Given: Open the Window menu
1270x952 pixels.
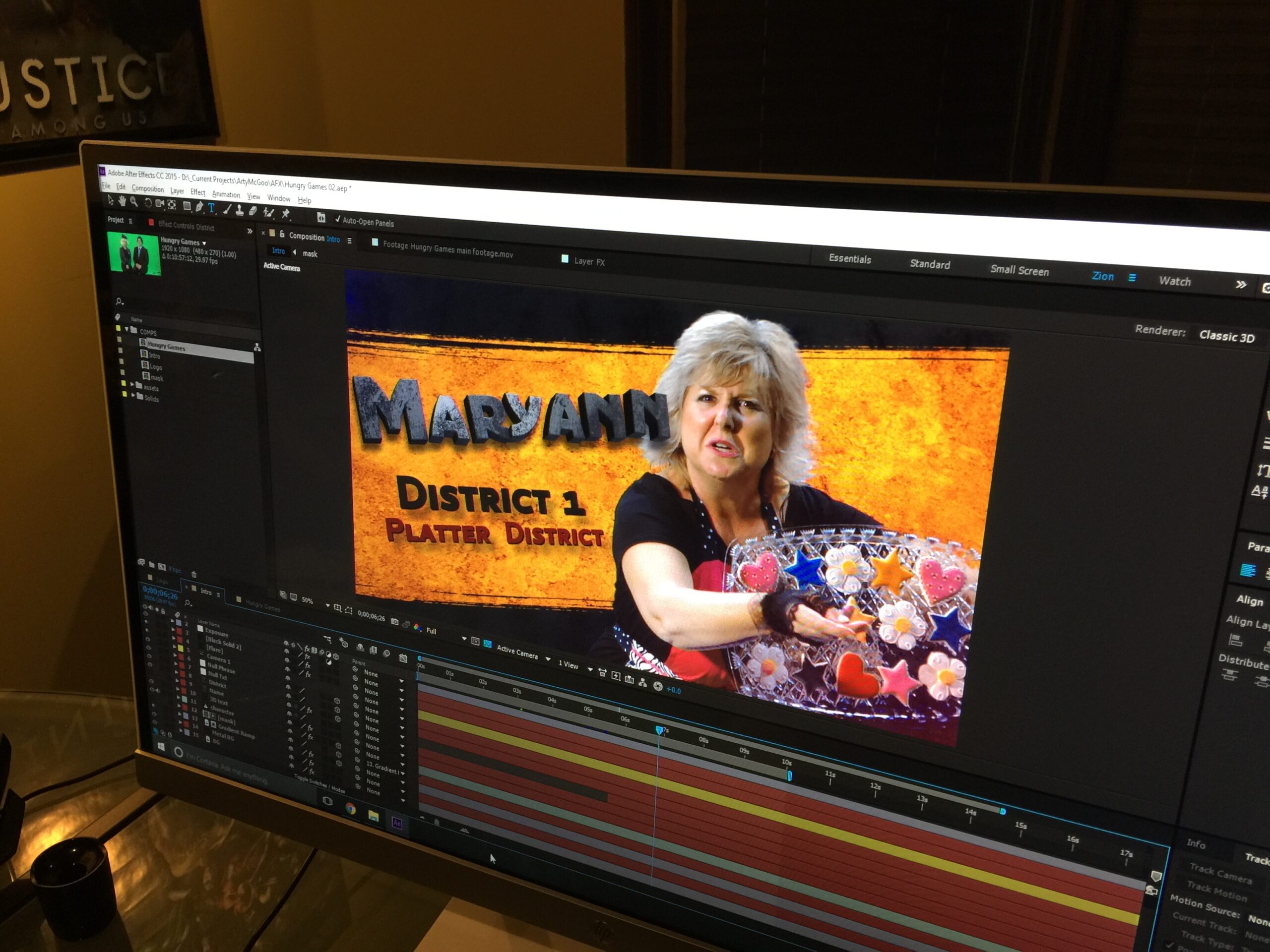Looking at the screenshot, I should click(x=278, y=198).
